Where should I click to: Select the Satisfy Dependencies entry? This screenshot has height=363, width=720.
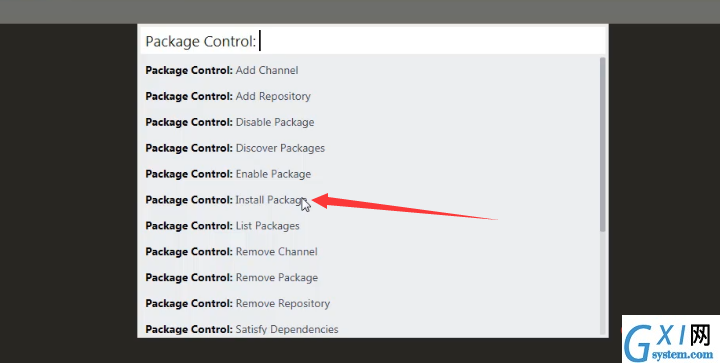click(370, 328)
